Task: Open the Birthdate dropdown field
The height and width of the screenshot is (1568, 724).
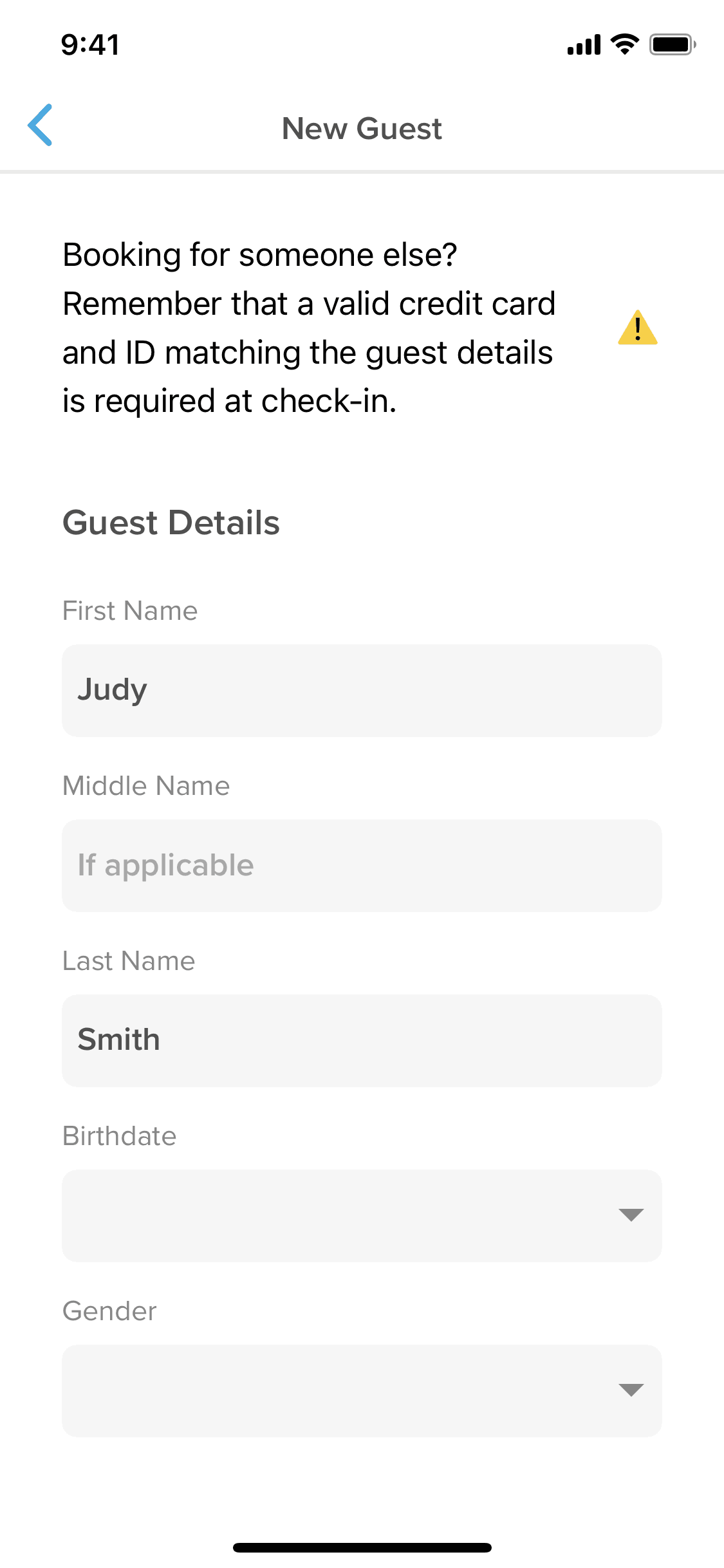Action: [x=335, y=1215]
